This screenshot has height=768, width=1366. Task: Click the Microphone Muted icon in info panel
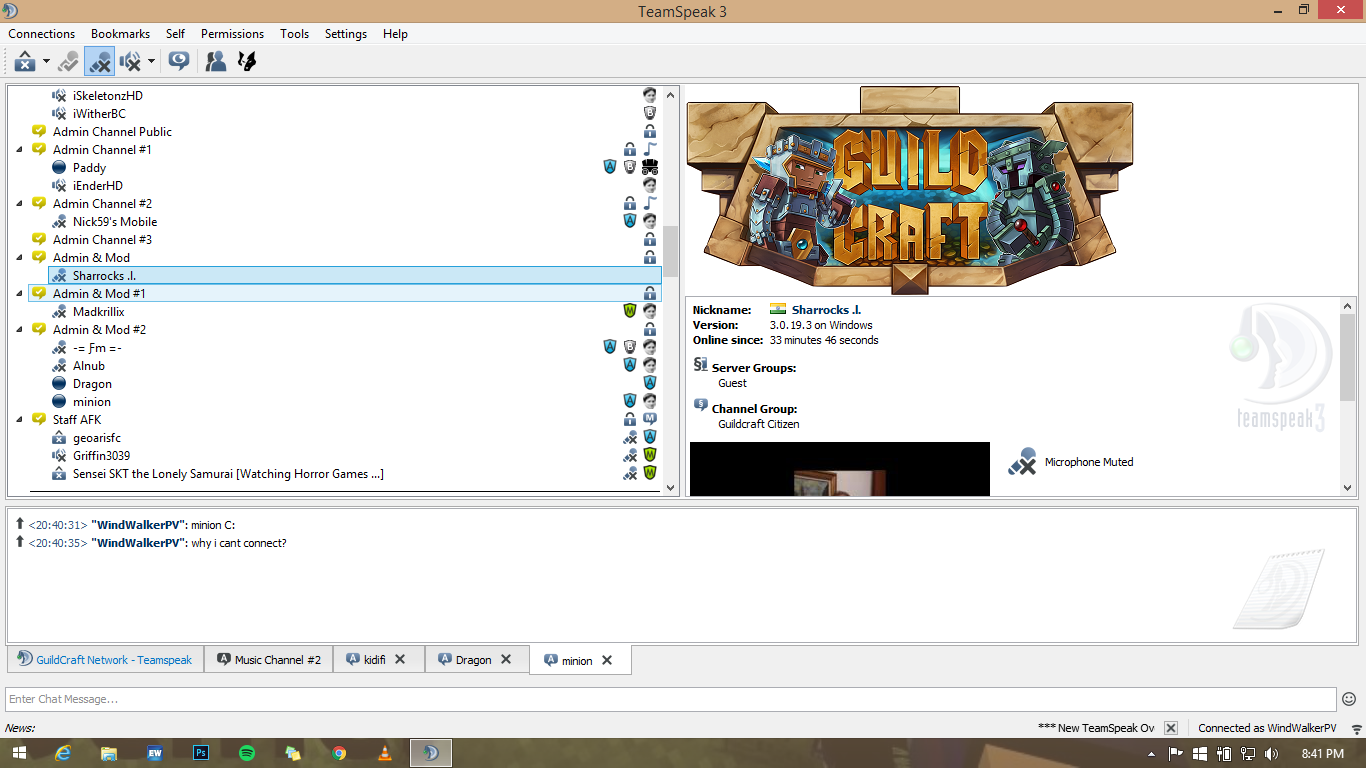pyautogui.click(x=1022, y=462)
